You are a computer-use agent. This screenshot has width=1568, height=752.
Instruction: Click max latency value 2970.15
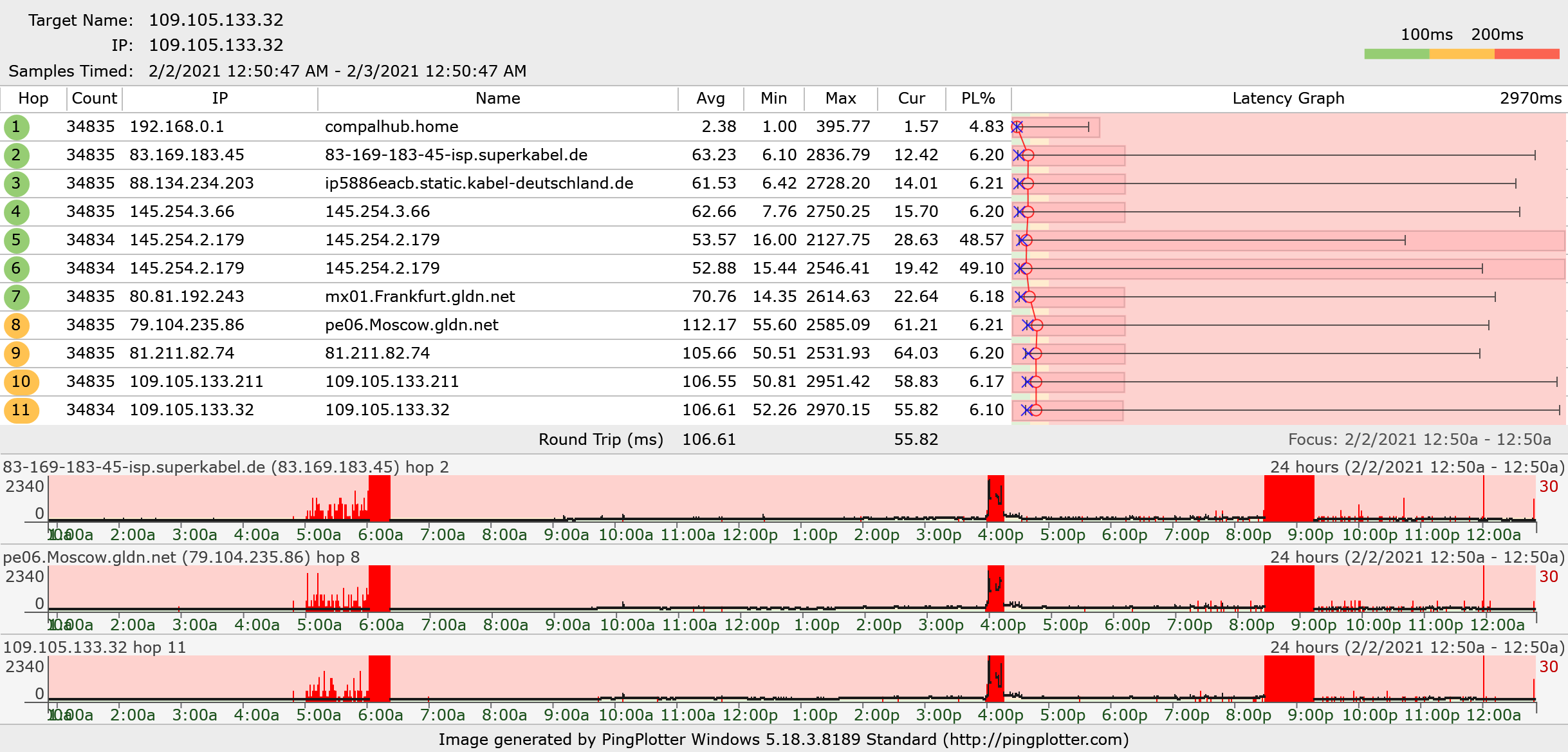click(x=838, y=410)
